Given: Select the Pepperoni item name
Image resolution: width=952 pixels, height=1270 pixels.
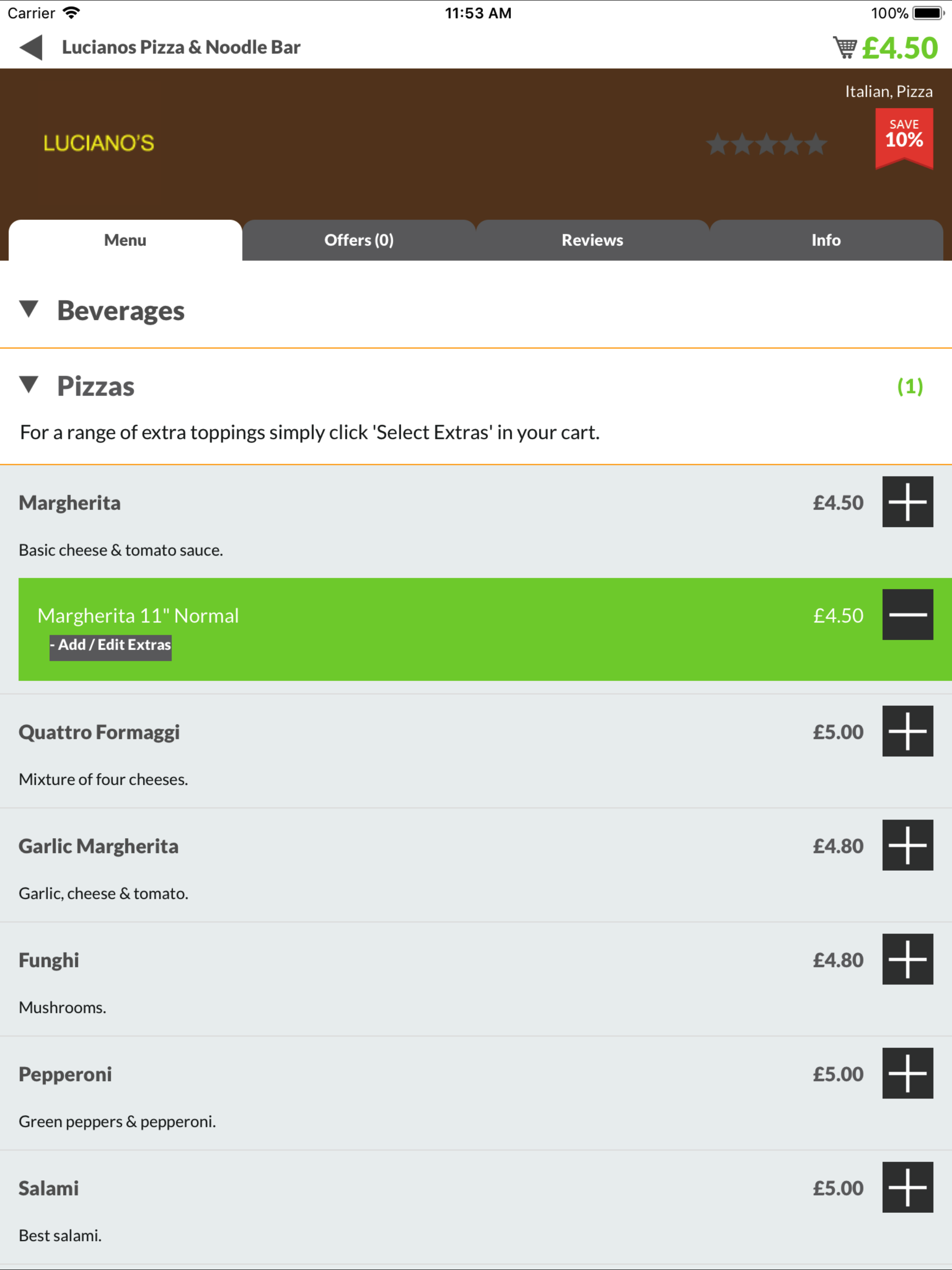Looking at the screenshot, I should [65, 1075].
